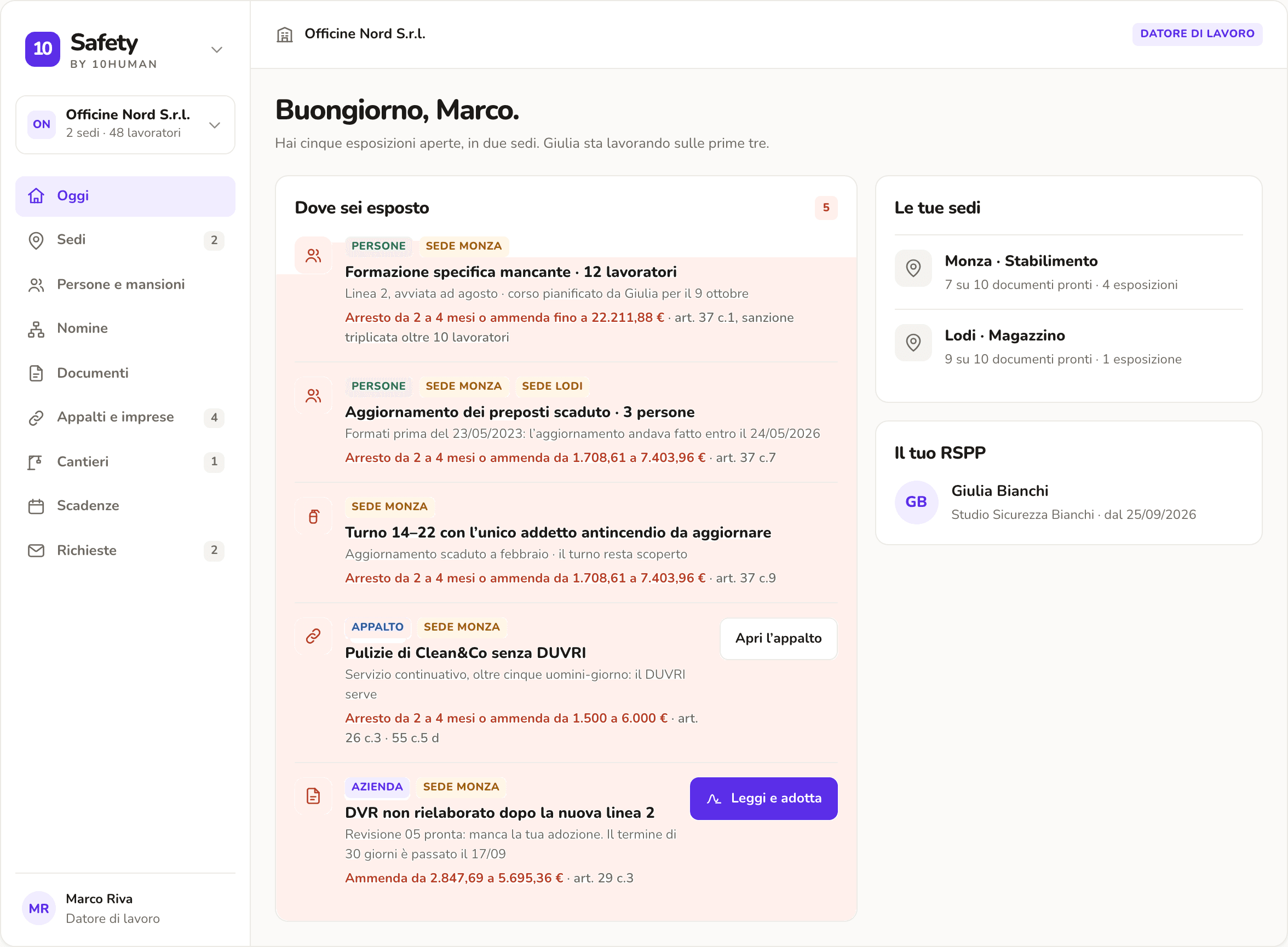
Task: Click the Nomine org-chart icon
Action: pyautogui.click(x=36, y=329)
